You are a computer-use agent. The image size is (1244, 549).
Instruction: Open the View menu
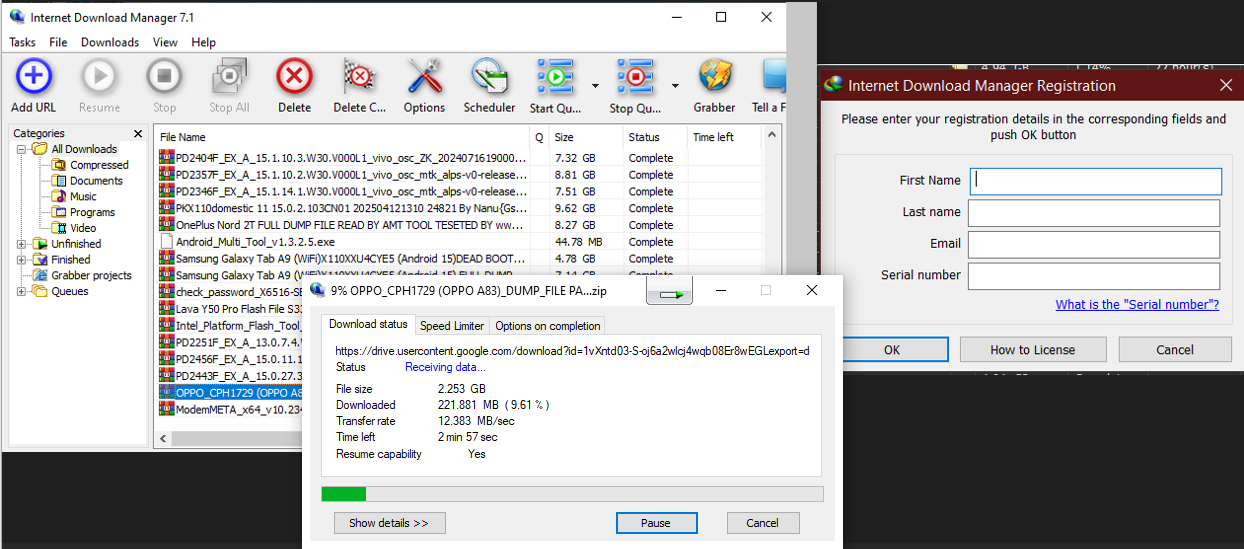click(x=165, y=42)
